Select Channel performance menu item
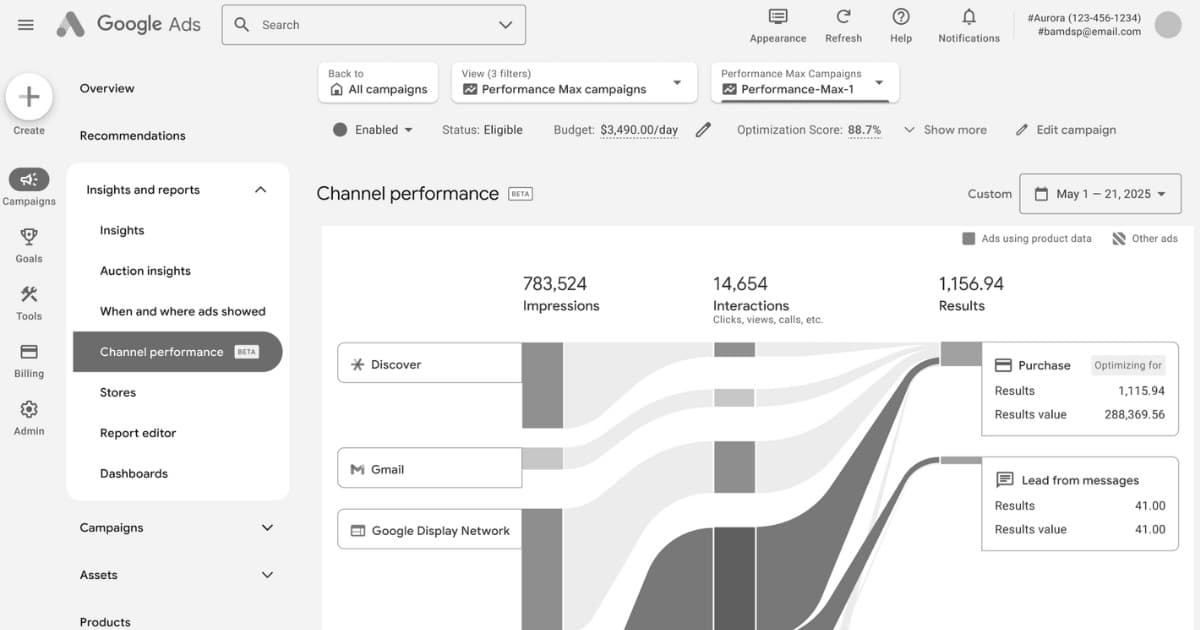 [x=178, y=352]
